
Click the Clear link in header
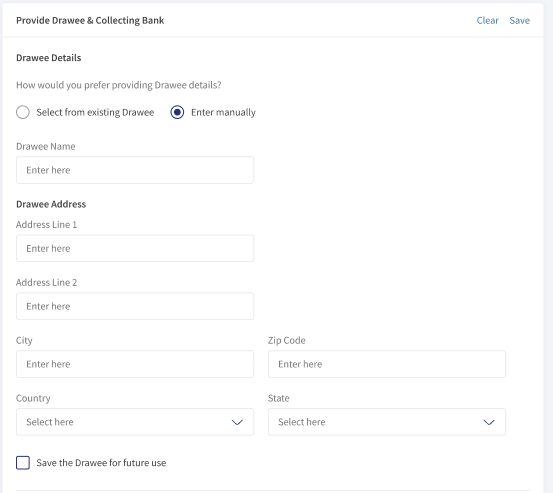click(x=487, y=20)
